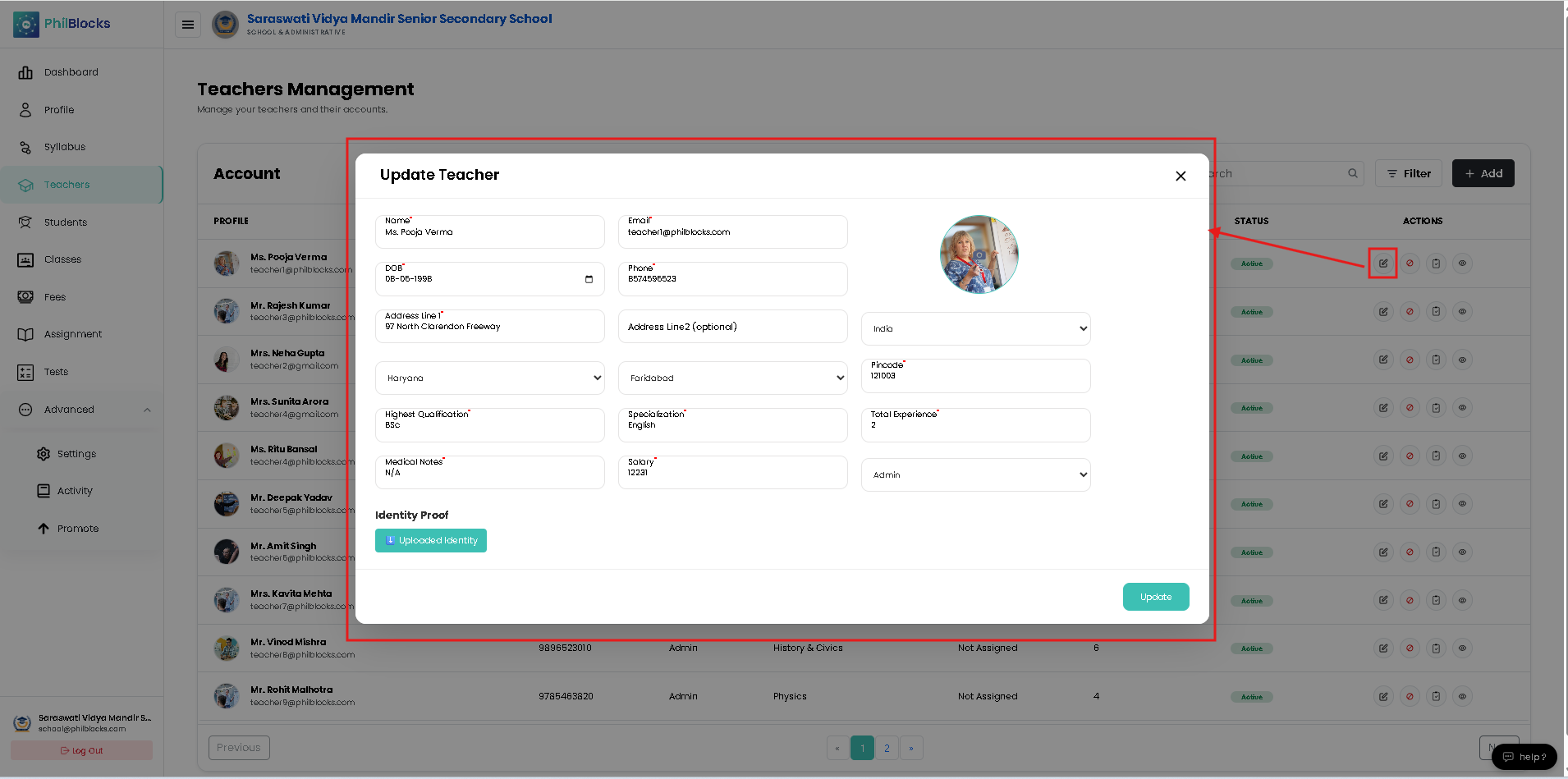
Task: Click the search magnifier icon
Action: [x=1352, y=173]
